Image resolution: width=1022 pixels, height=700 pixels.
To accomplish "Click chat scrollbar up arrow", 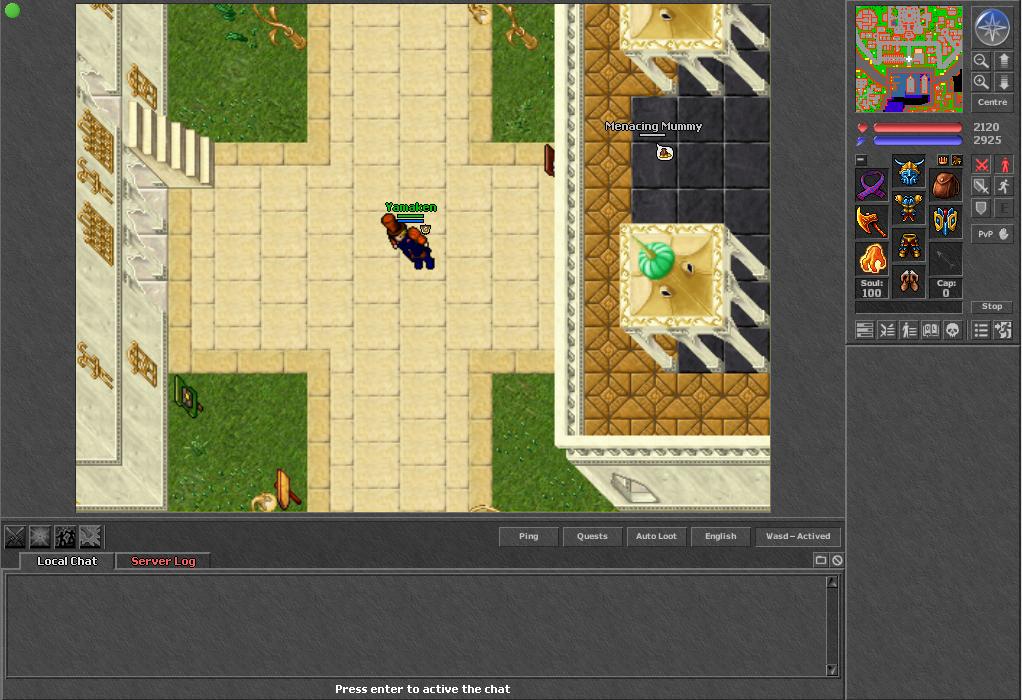I will 832,582.
